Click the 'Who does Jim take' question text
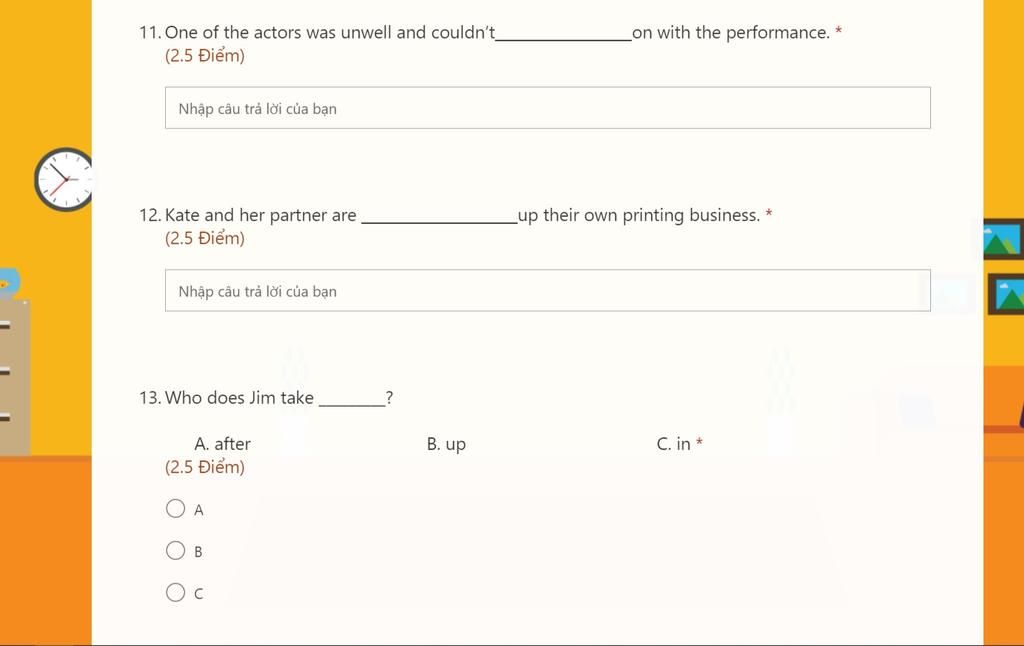The image size is (1024, 646). point(279,398)
